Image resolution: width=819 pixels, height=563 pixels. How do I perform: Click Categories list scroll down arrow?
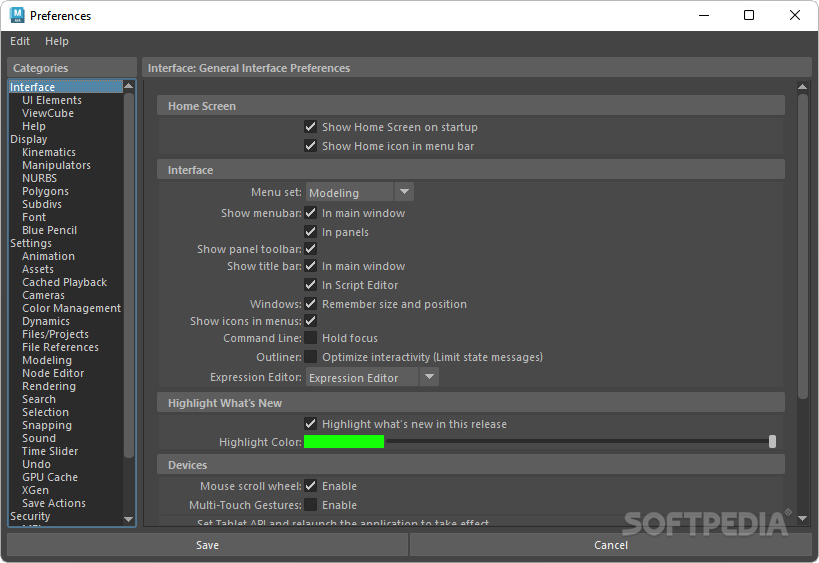[128, 519]
